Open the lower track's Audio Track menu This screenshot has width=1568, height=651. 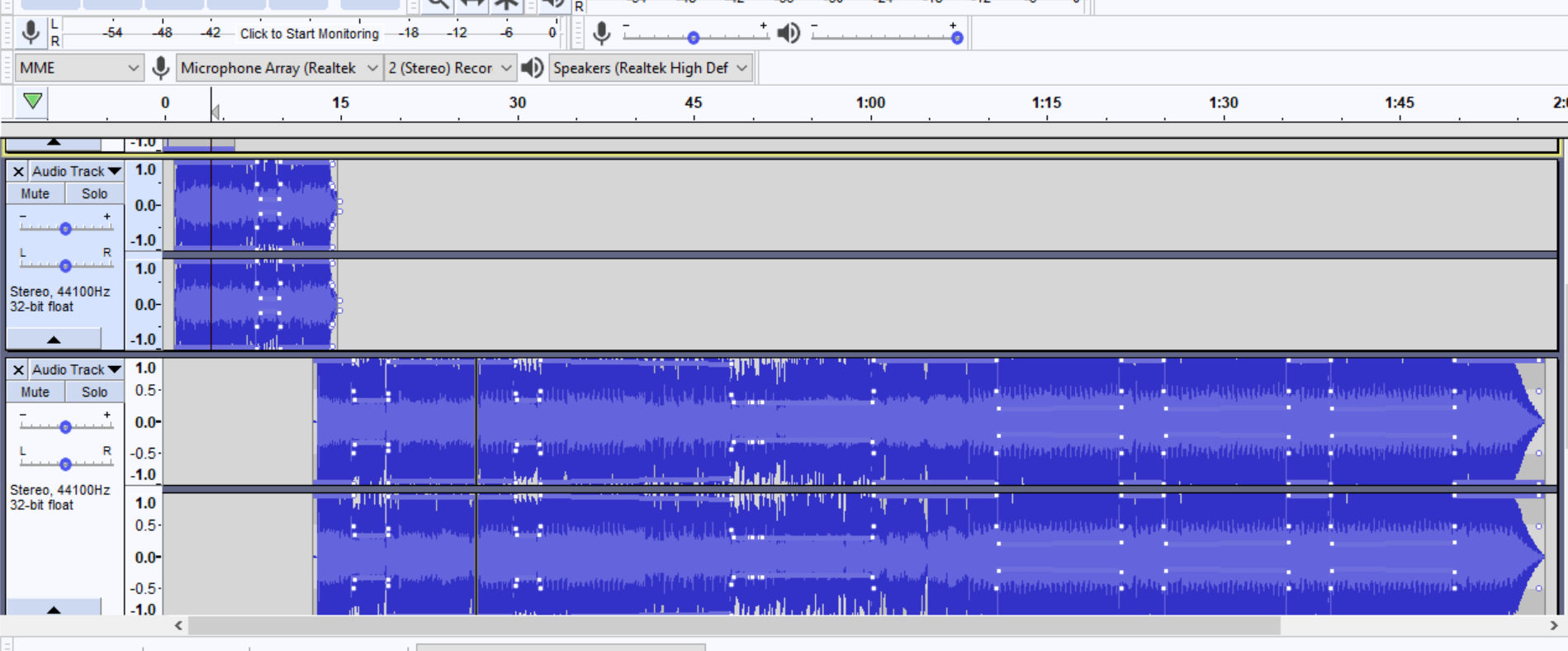point(77,369)
